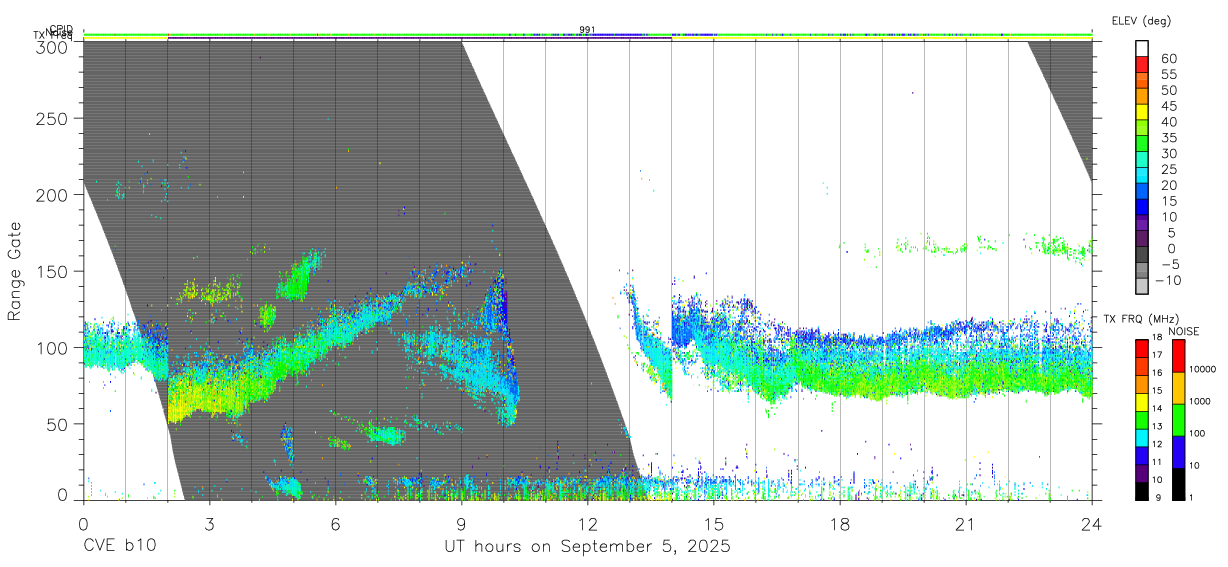Click the '100' Range Gate tick

pos(51,347)
